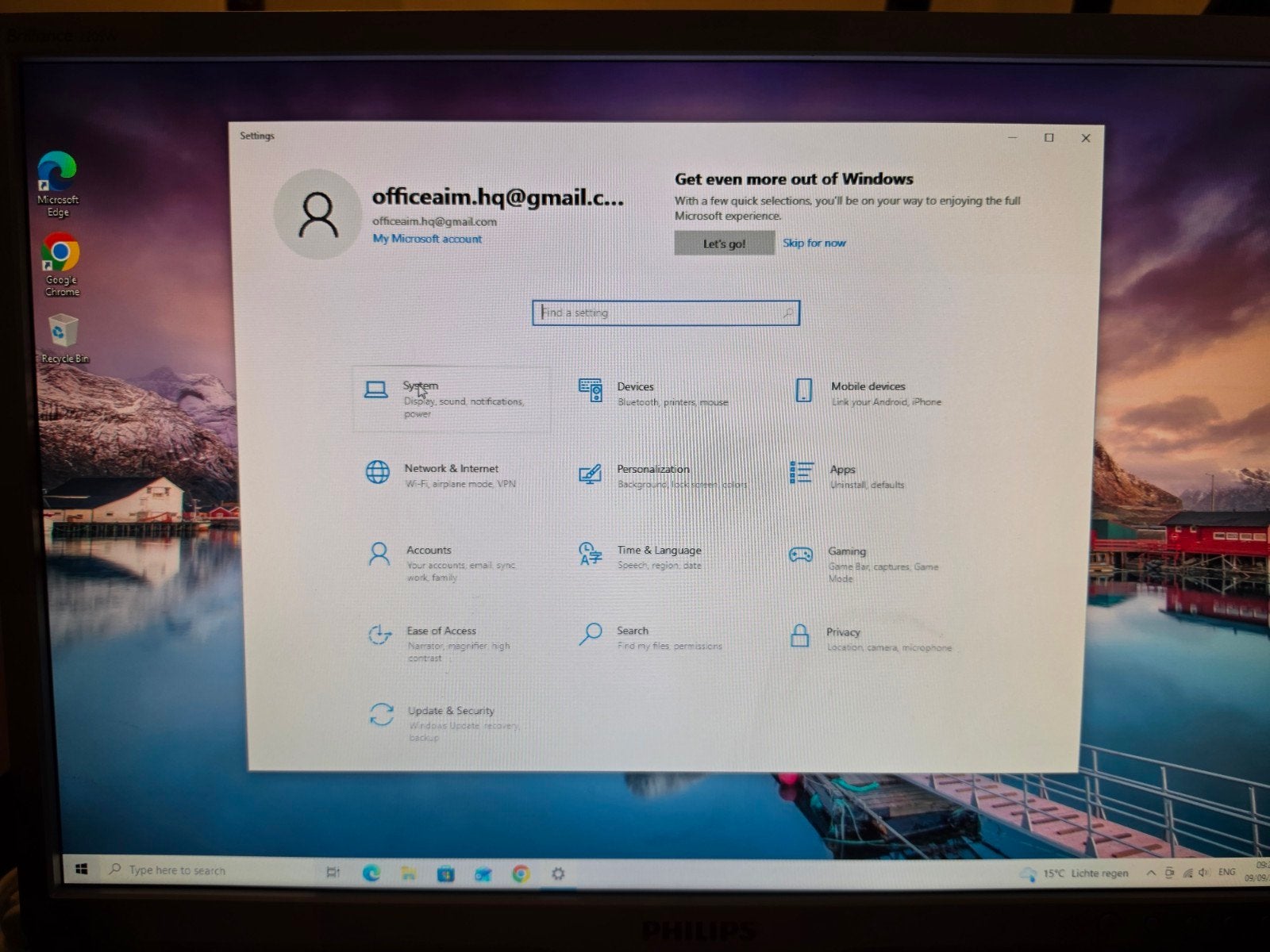Image resolution: width=1270 pixels, height=952 pixels.
Task: Click the Settings gear on taskbar
Action: click(x=558, y=873)
